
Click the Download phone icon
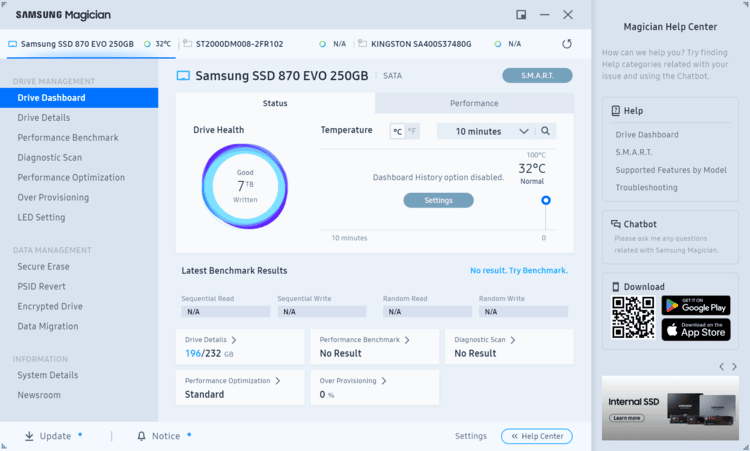click(x=616, y=287)
